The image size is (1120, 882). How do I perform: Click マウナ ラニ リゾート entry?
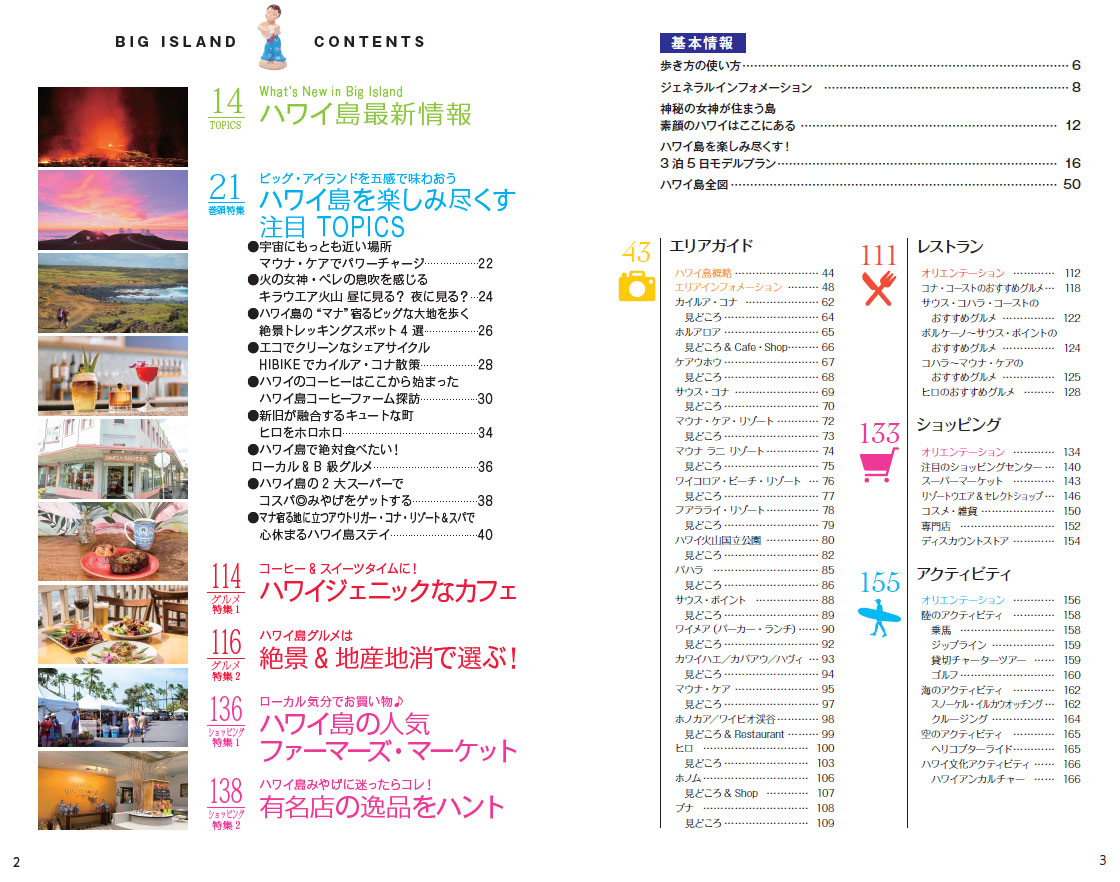tap(754, 451)
